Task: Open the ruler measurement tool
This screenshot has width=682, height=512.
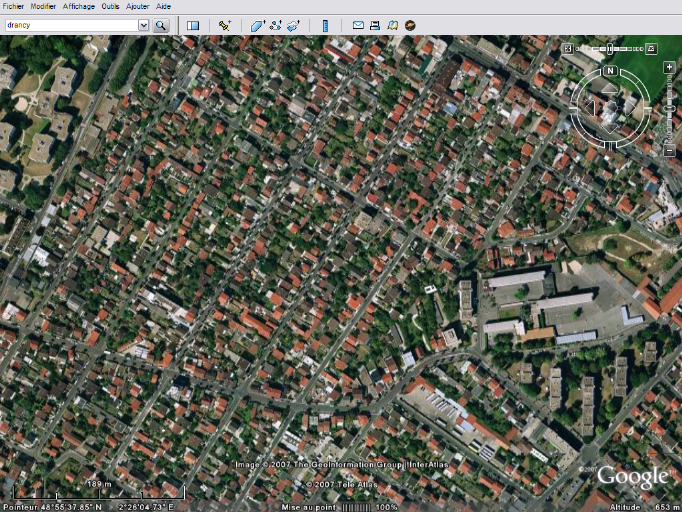Action: point(325,25)
